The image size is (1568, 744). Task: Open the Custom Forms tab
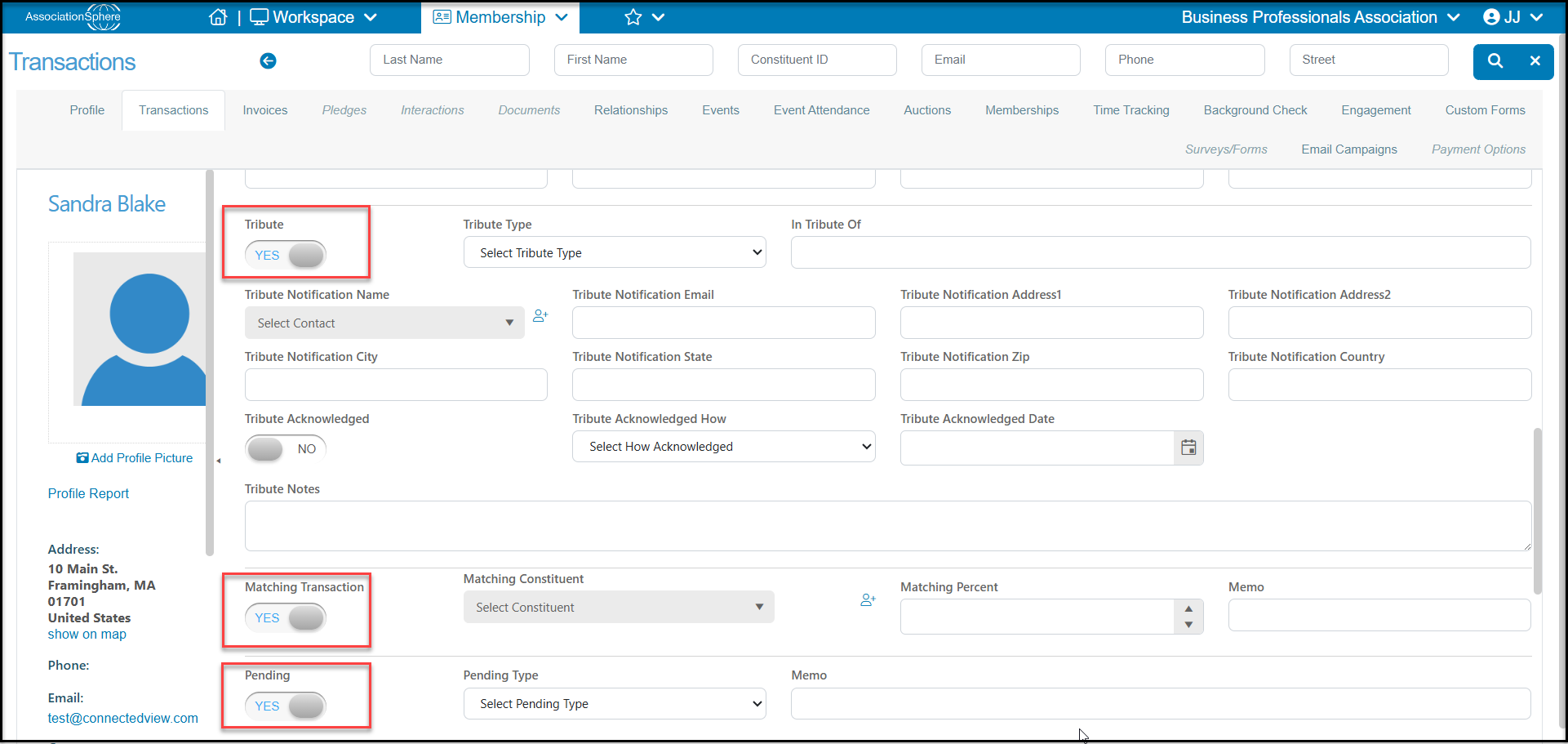click(1486, 110)
